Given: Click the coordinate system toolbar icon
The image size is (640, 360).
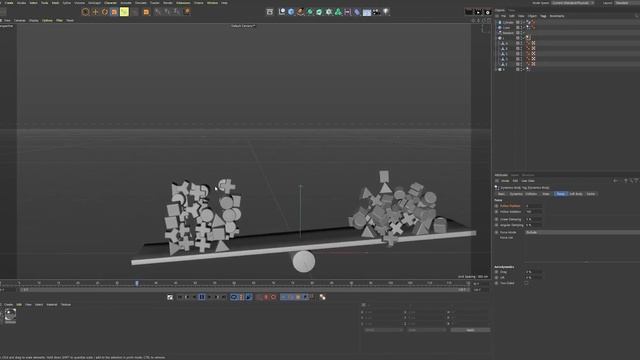Looking at the screenshot, I should tap(187, 12).
